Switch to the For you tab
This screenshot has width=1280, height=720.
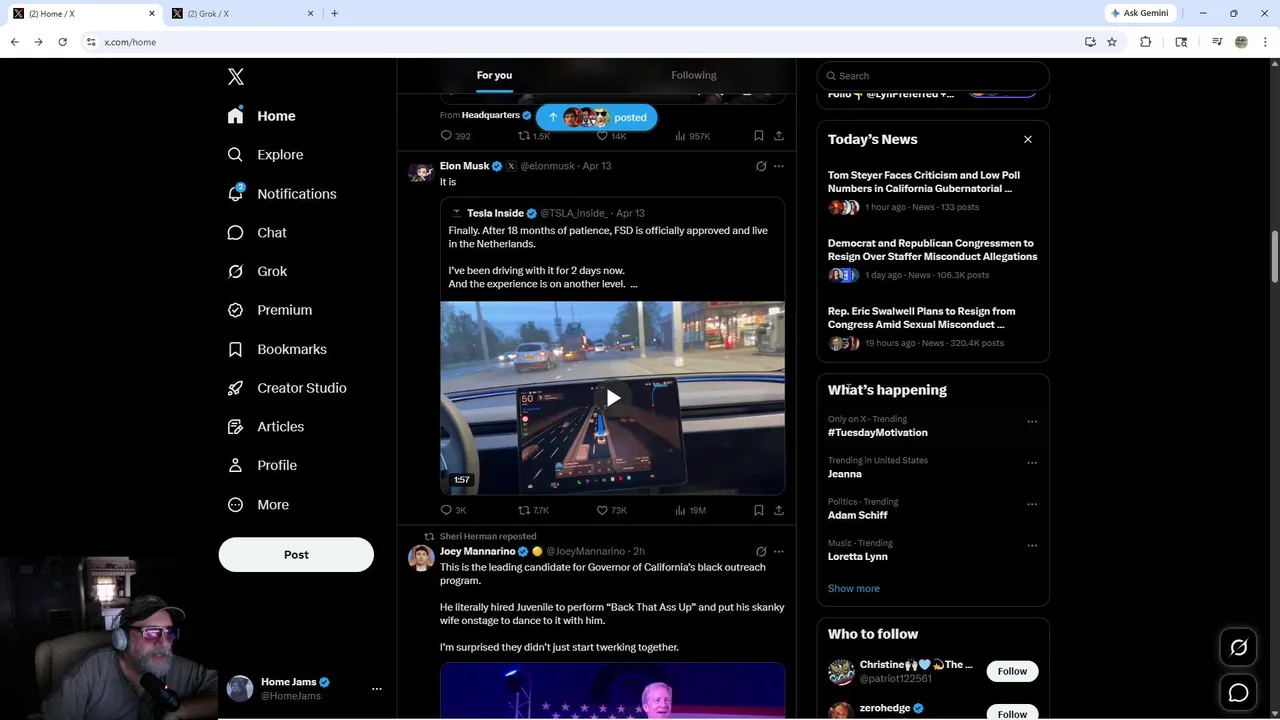coord(494,75)
